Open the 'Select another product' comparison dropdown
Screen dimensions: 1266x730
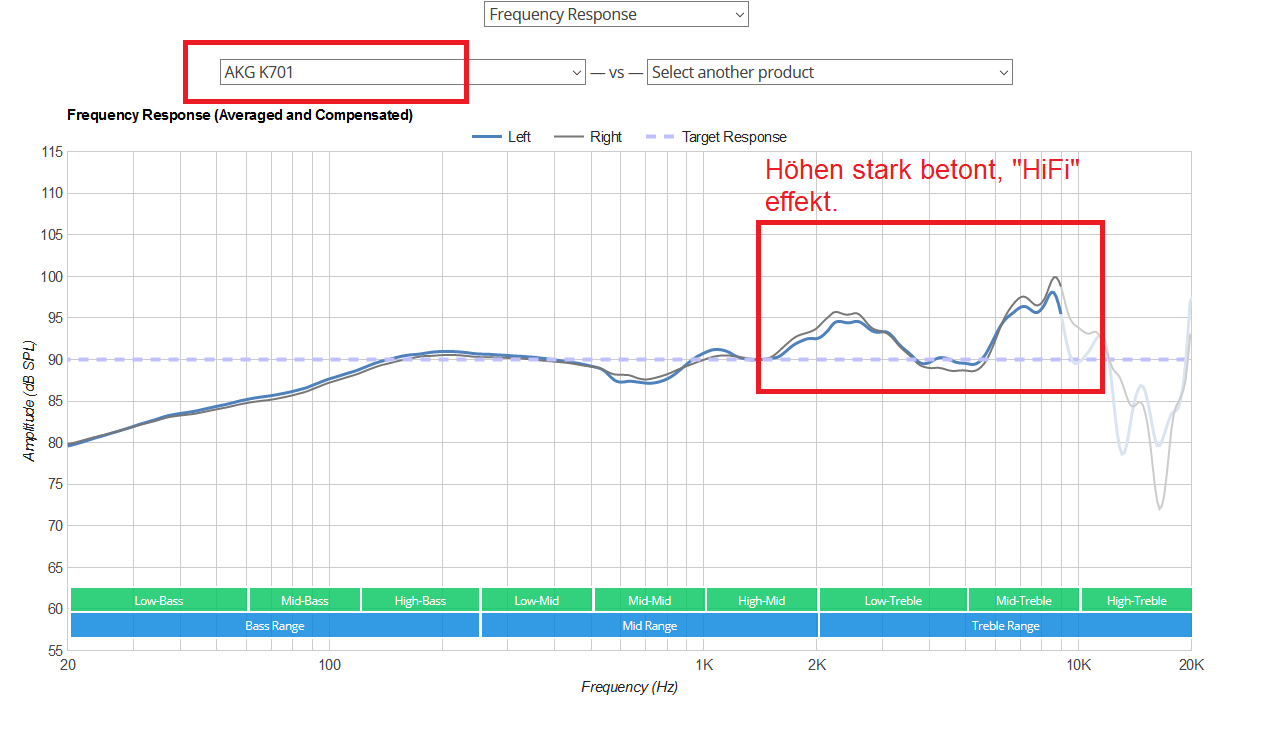coord(830,72)
